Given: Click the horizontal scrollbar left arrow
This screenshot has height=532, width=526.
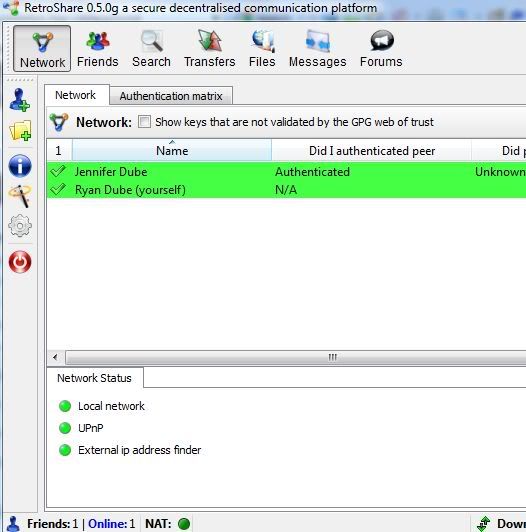Looking at the screenshot, I should point(55,357).
